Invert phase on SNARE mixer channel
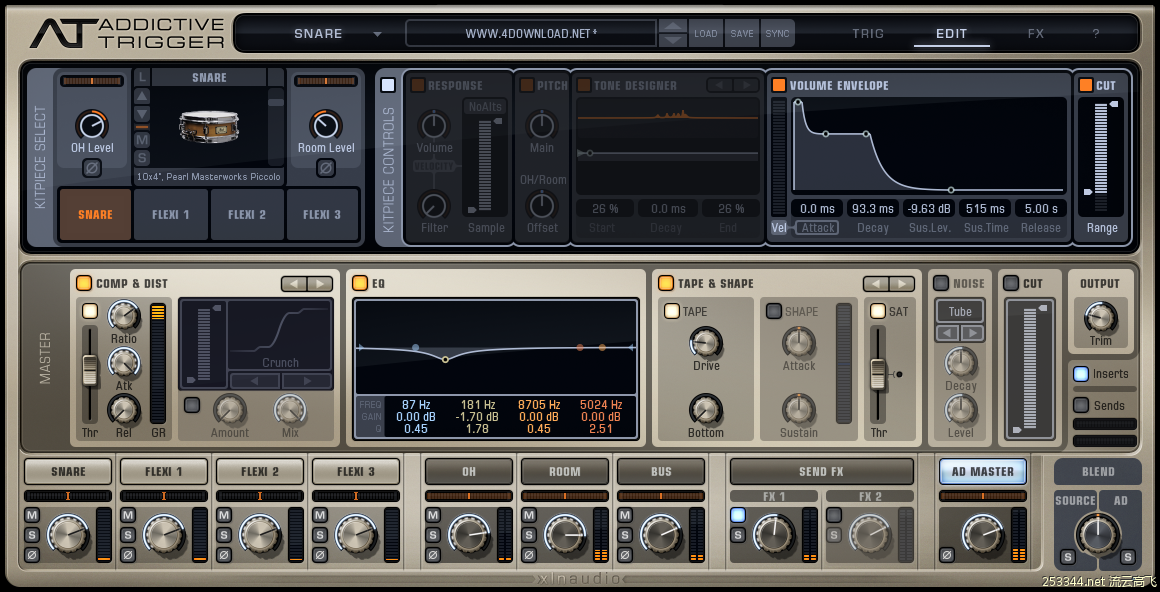The width and height of the screenshot is (1160, 592). pos(32,554)
